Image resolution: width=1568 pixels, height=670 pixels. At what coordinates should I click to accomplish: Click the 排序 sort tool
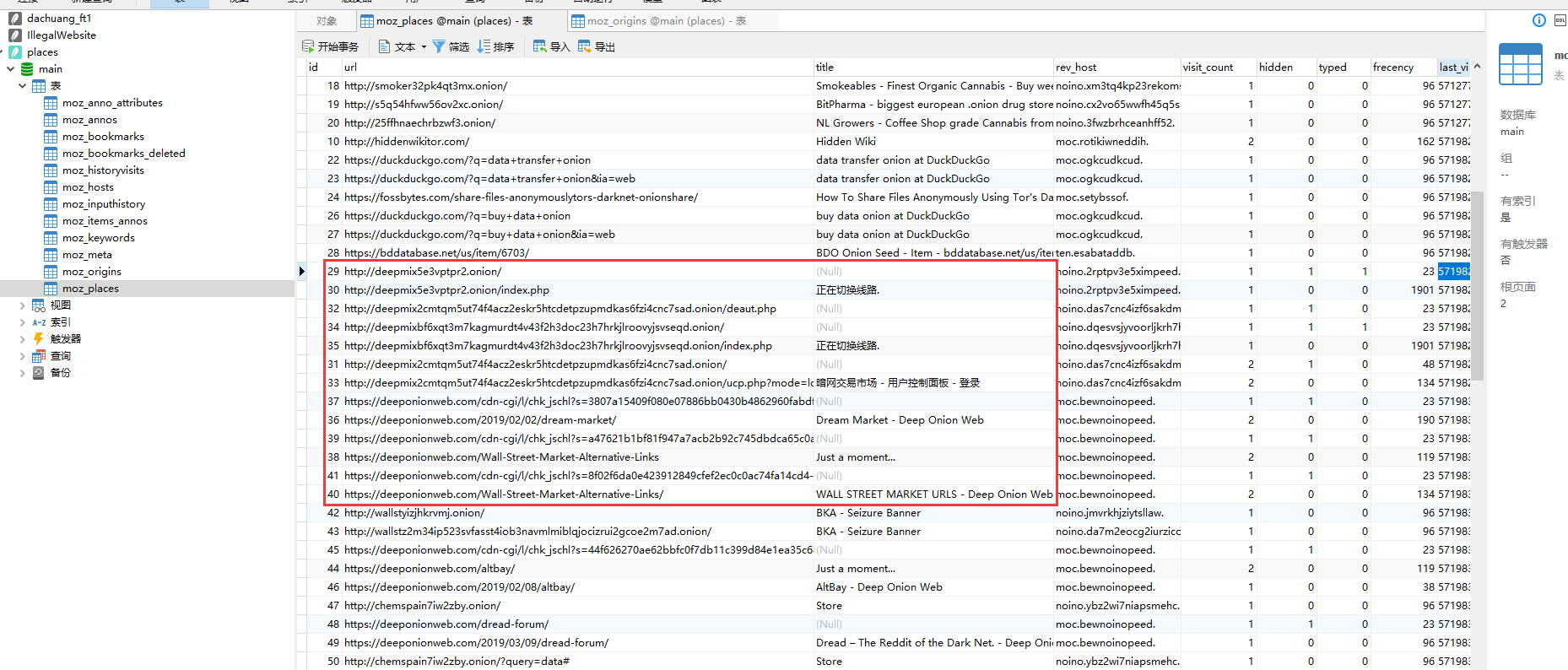click(x=495, y=46)
